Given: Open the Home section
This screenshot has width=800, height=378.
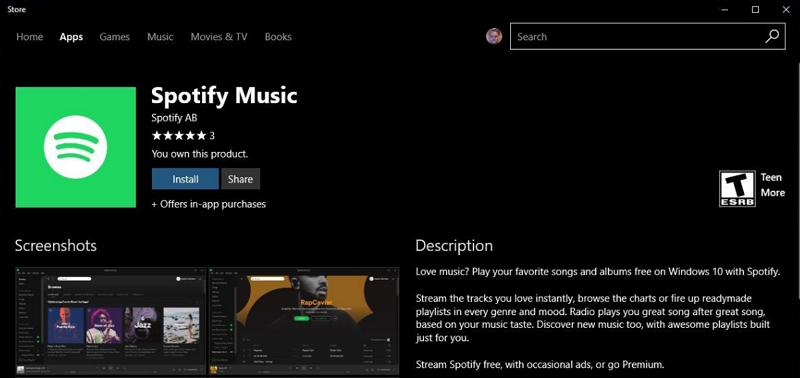Looking at the screenshot, I should [30, 37].
